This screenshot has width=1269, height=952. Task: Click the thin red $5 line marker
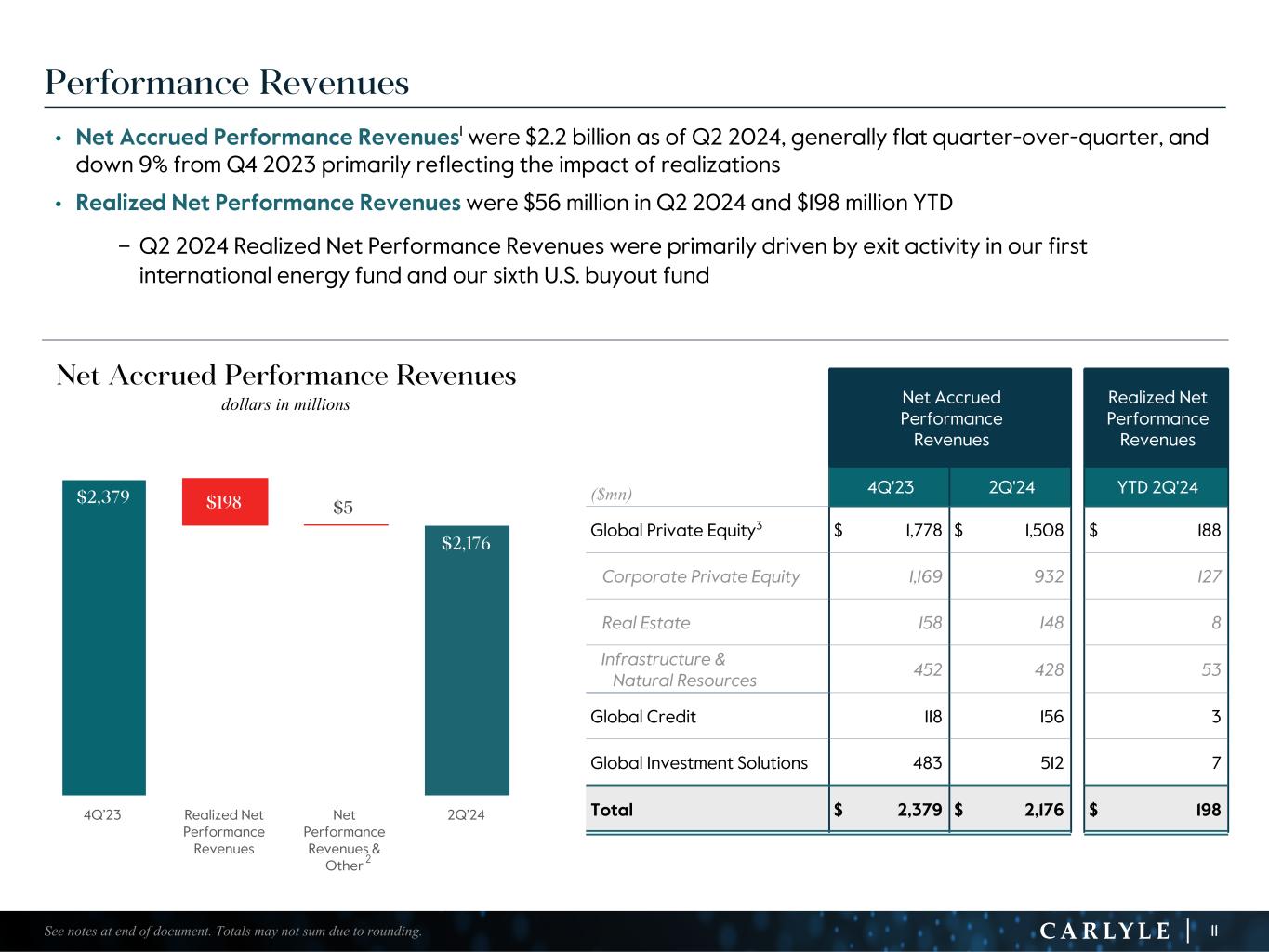point(345,525)
